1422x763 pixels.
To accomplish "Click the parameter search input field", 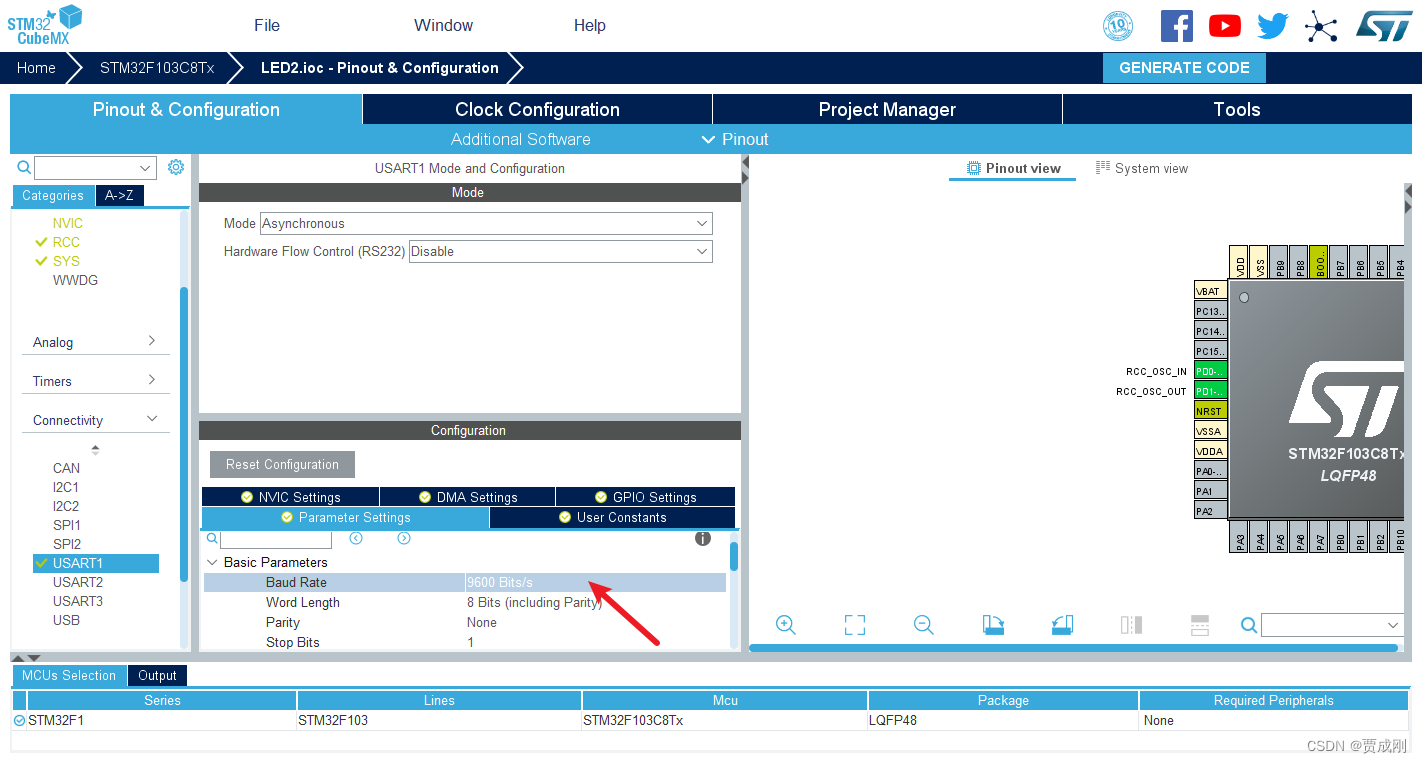I will pos(276,539).
